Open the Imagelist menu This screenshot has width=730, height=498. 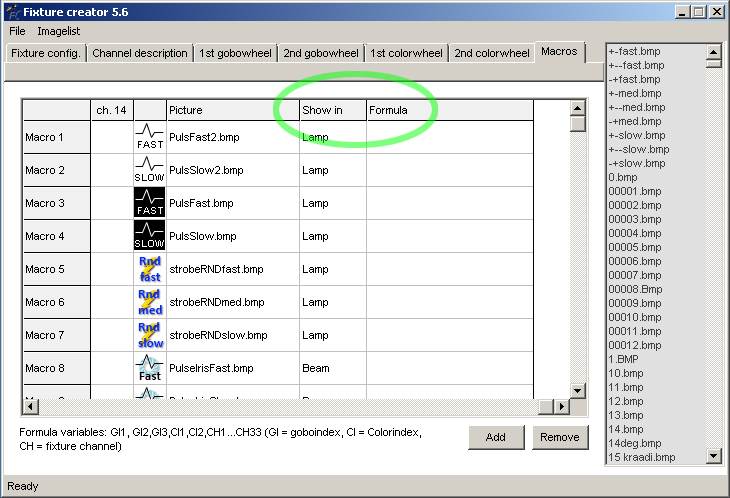coord(59,31)
